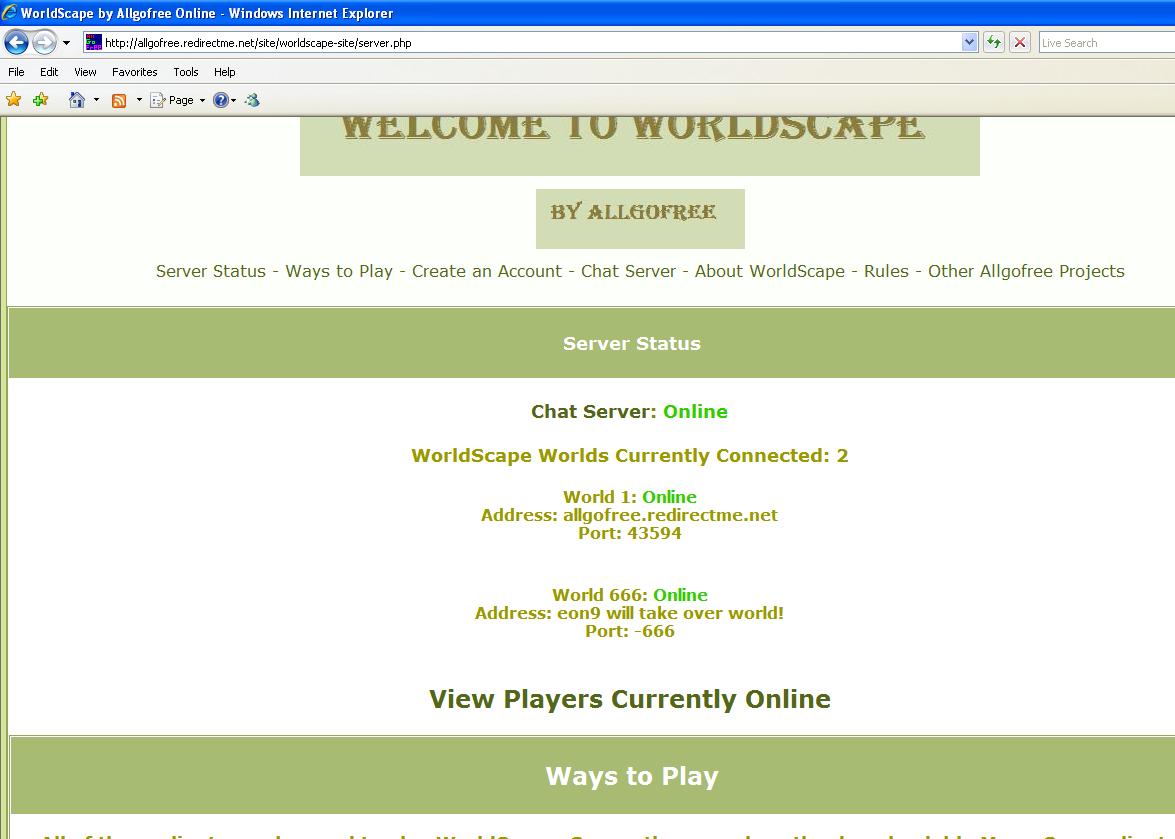Click the World 1: Online text

pyautogui.click(x=629, y=497)
